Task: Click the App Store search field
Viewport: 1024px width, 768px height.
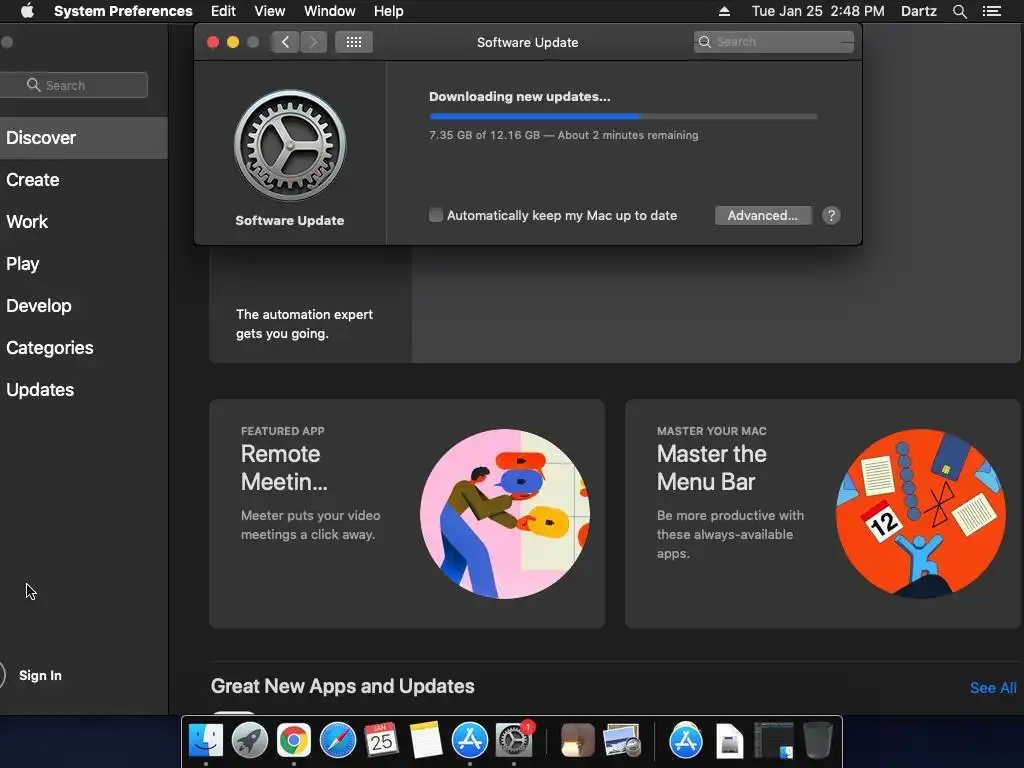Action: 74,85
